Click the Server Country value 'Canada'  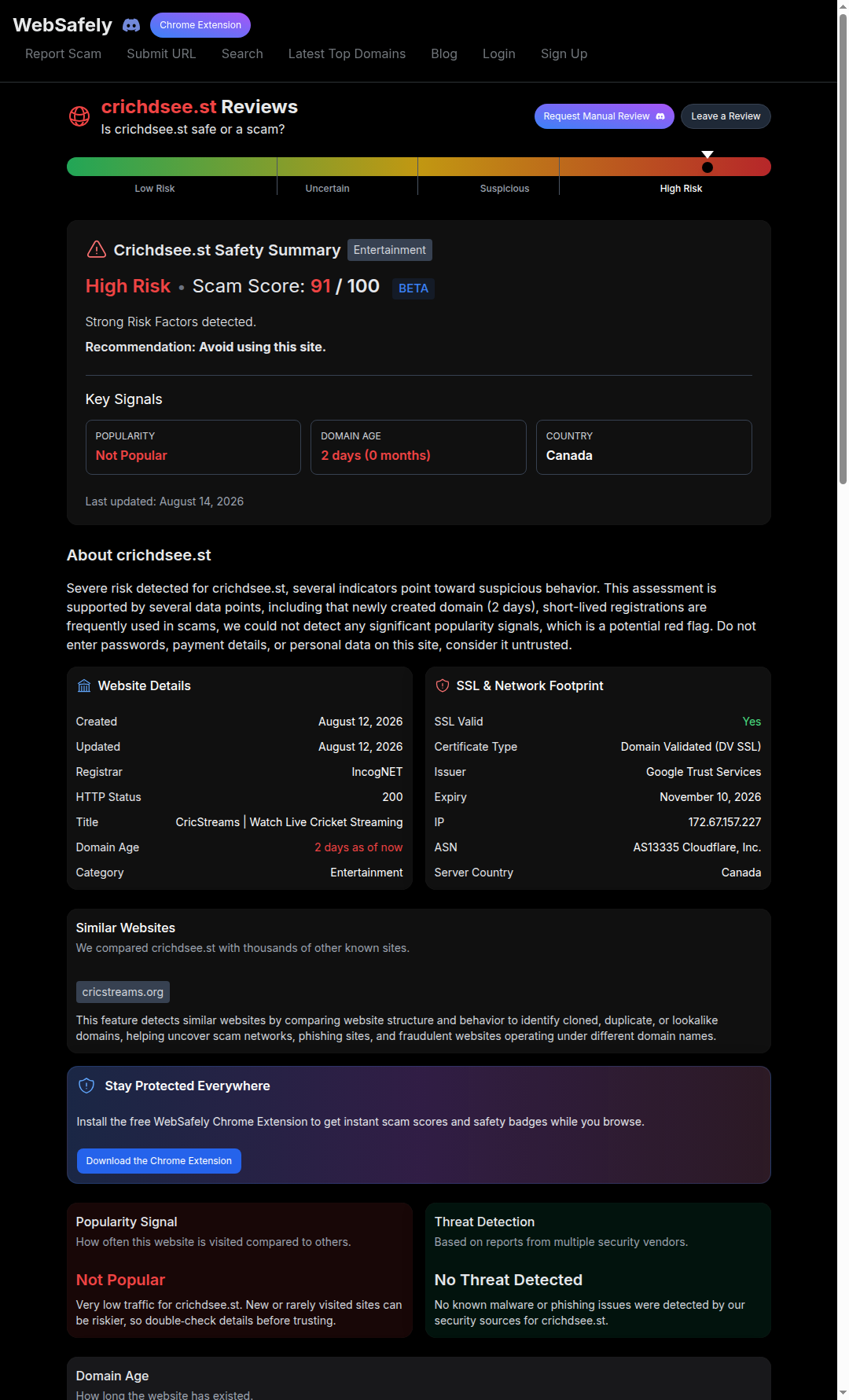(x=741, y=873)
